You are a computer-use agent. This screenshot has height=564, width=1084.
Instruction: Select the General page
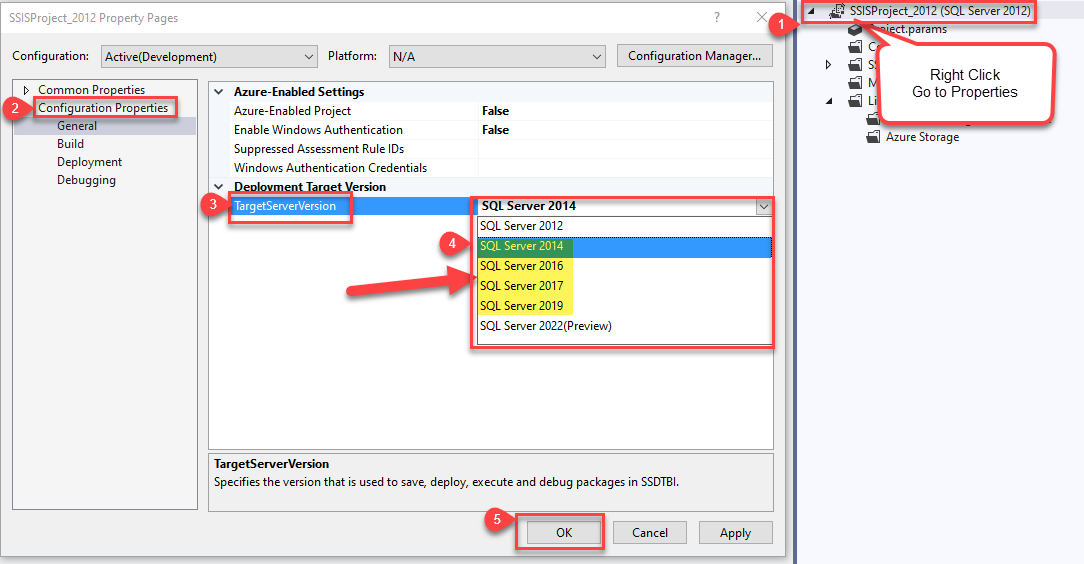[77, 126]
